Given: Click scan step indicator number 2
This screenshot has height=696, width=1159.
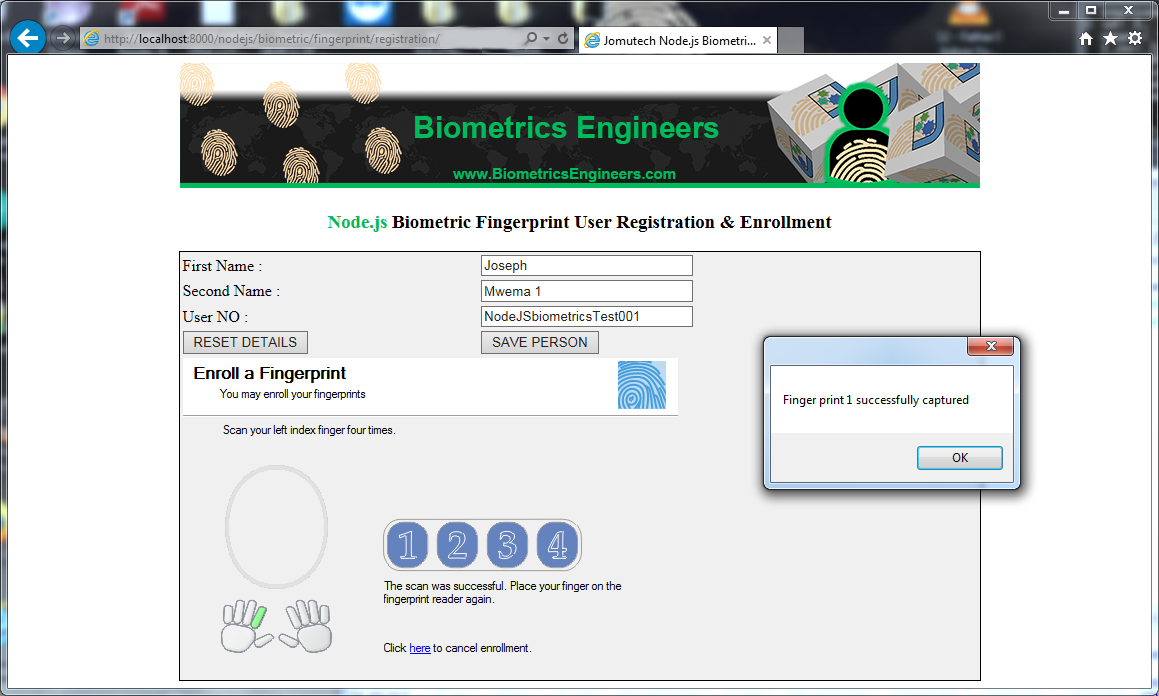Looking at the screenshot, I should pos(457,544).
